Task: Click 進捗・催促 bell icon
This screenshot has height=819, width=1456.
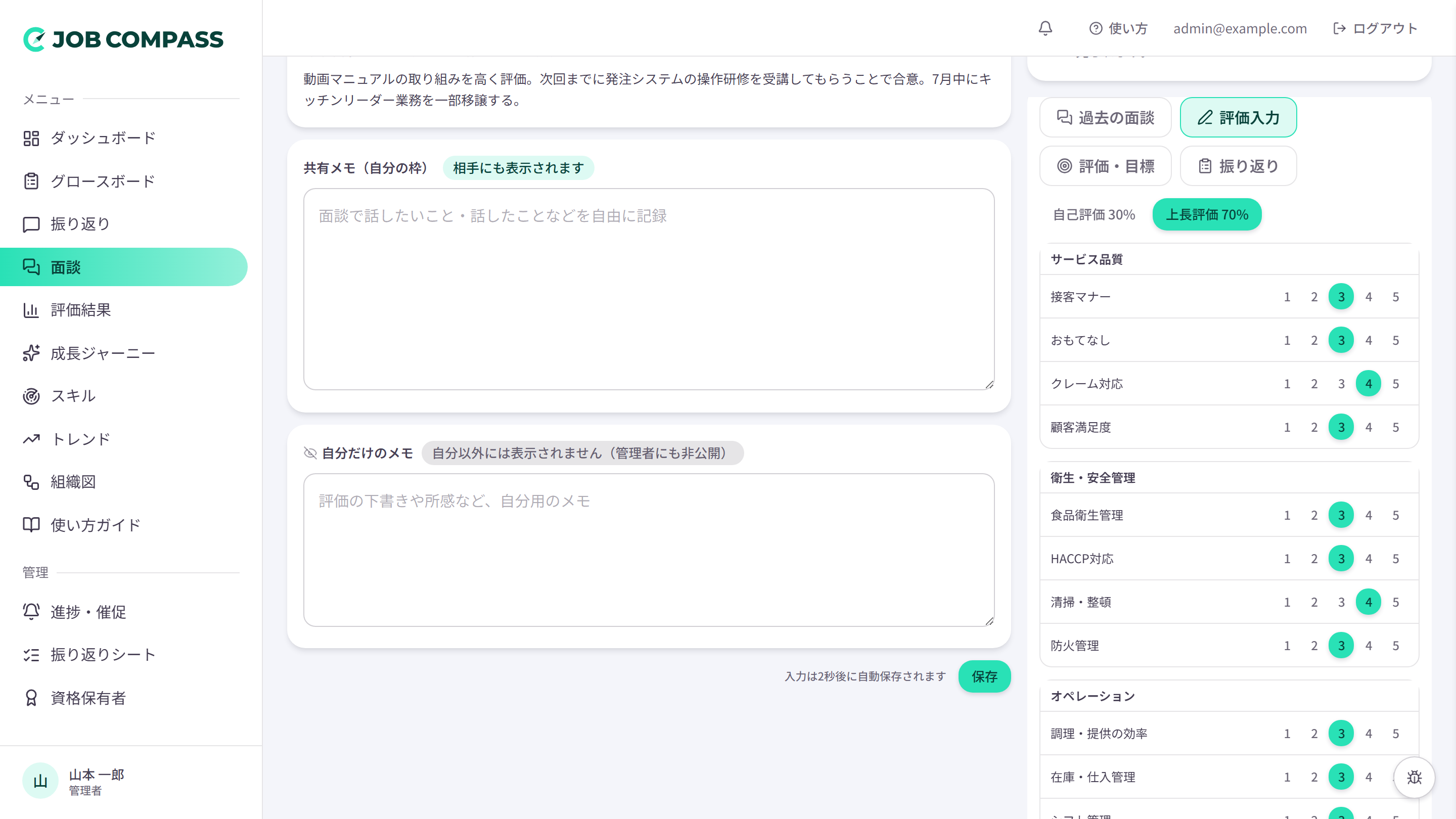Action: (31, 612)
